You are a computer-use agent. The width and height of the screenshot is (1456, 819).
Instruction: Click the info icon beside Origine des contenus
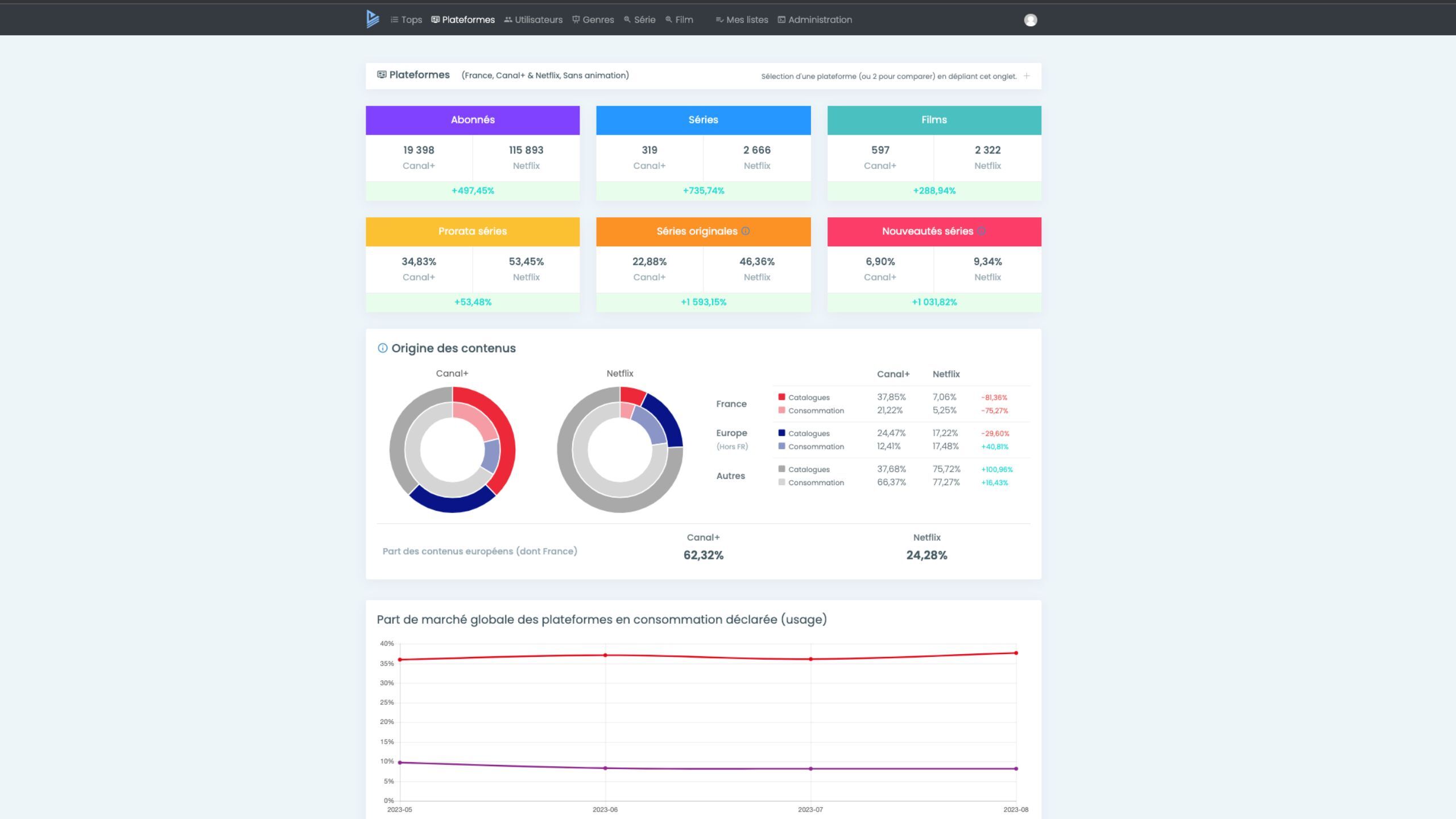pyautogui.click(x=382, y=348)
